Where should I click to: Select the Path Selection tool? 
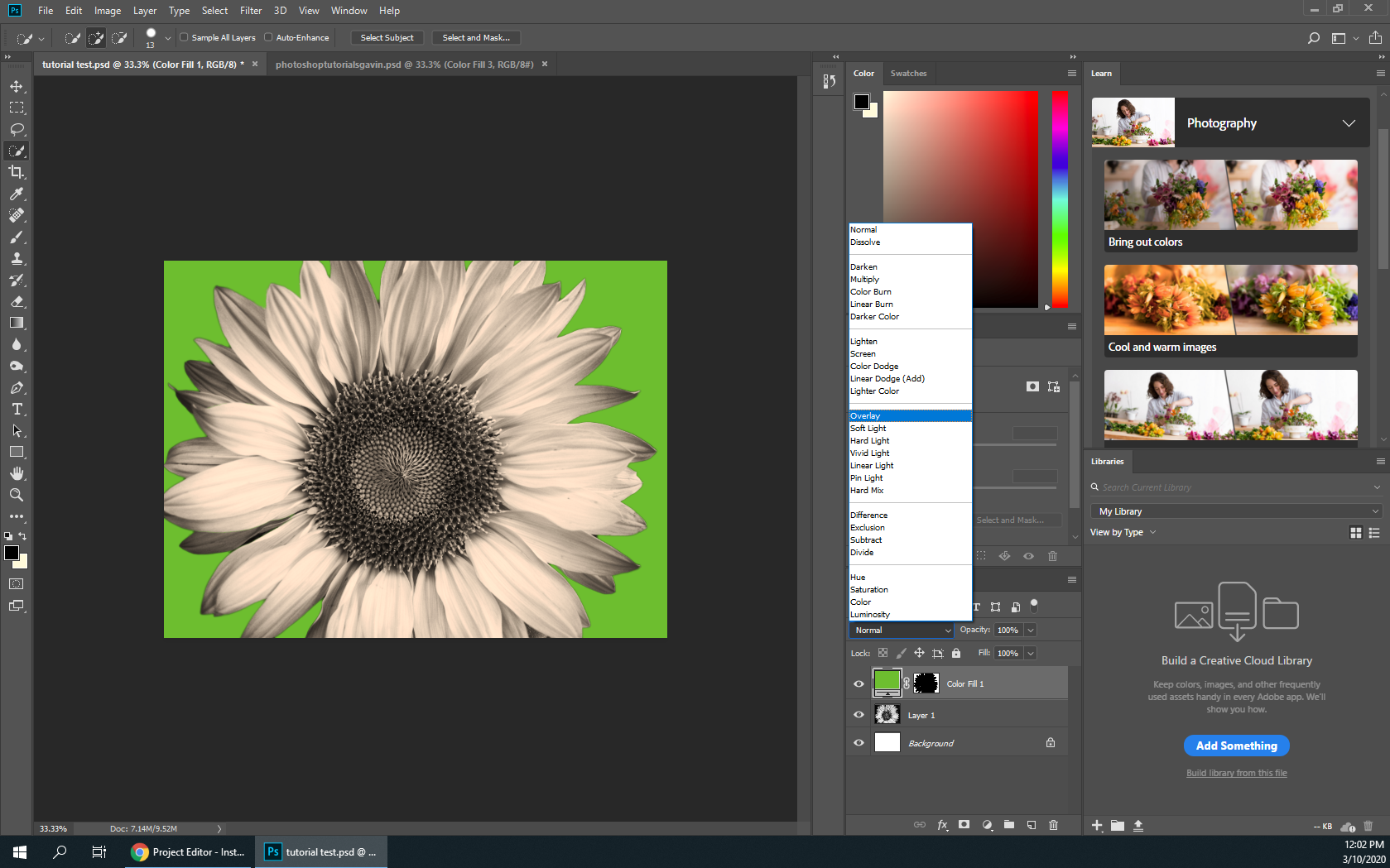point(17,430)
